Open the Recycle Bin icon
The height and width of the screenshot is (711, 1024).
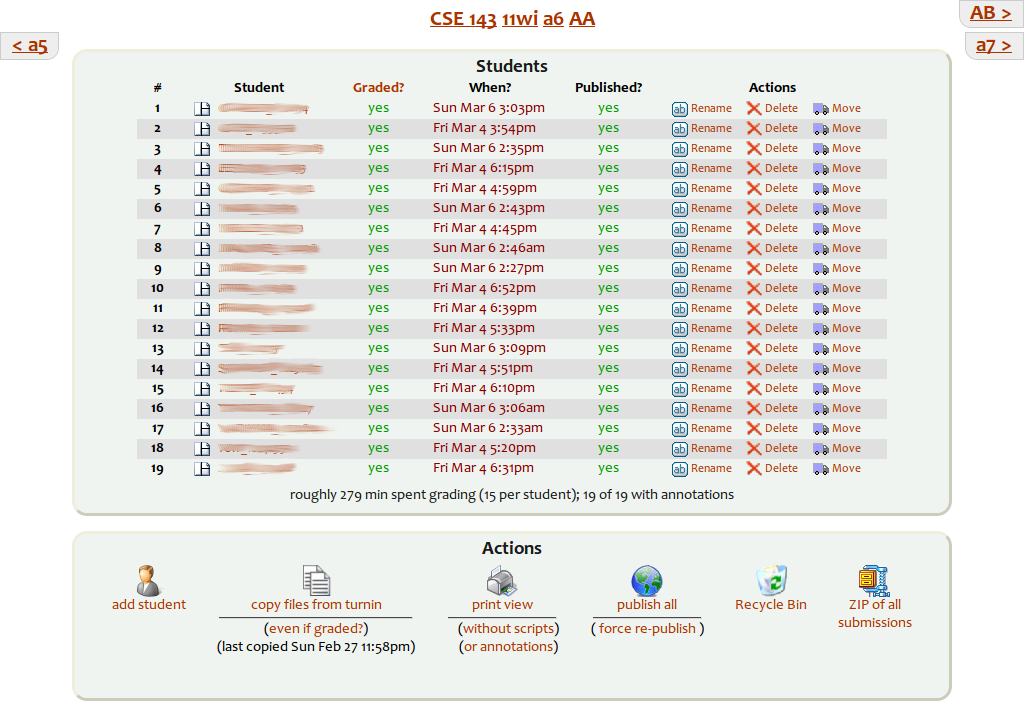pos(771,580)
